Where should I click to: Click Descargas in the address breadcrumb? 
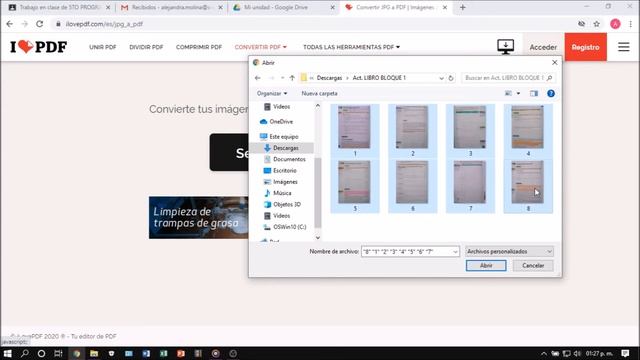point(329,78)
